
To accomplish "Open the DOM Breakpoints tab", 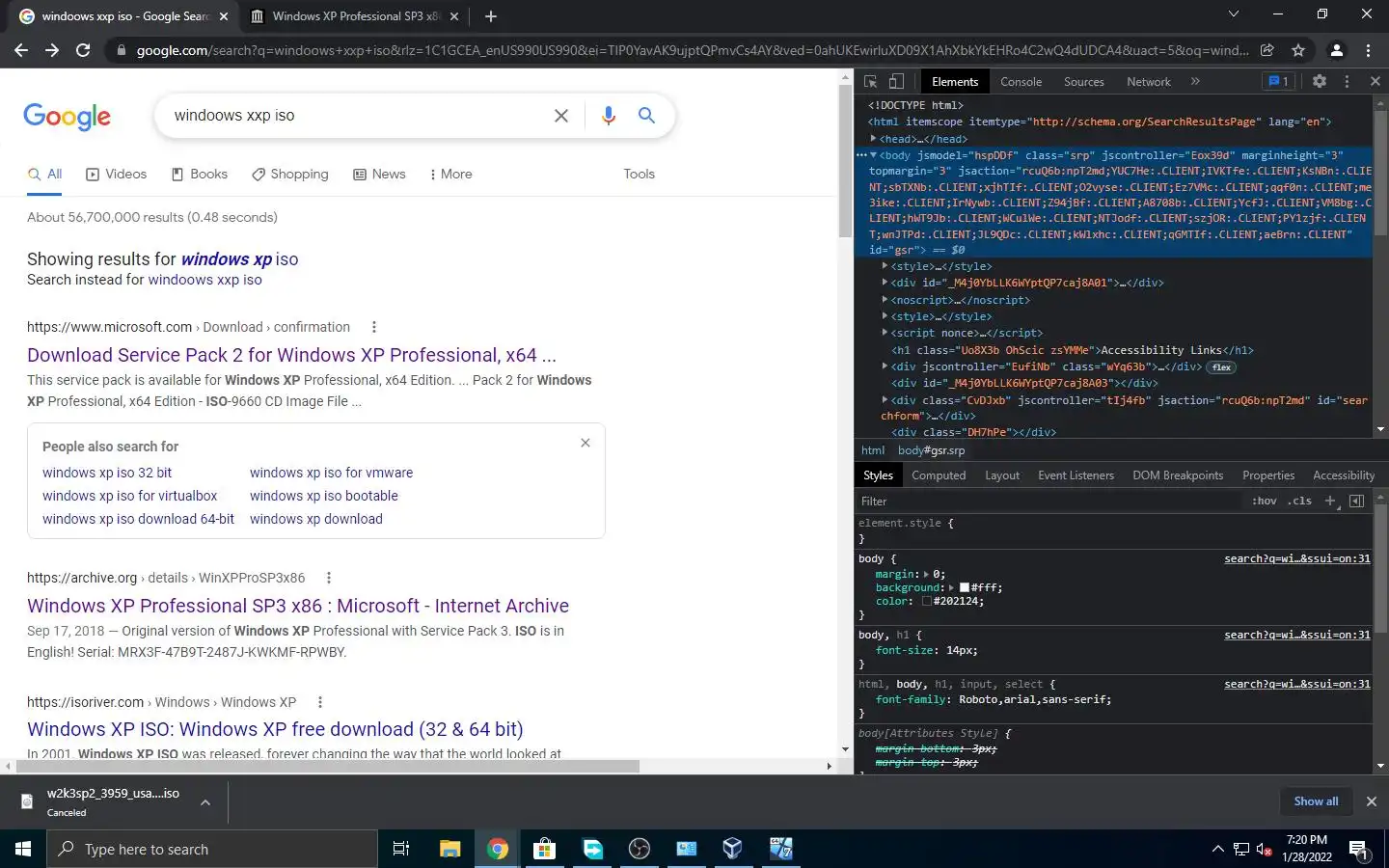I will (x=1178, y=475).
